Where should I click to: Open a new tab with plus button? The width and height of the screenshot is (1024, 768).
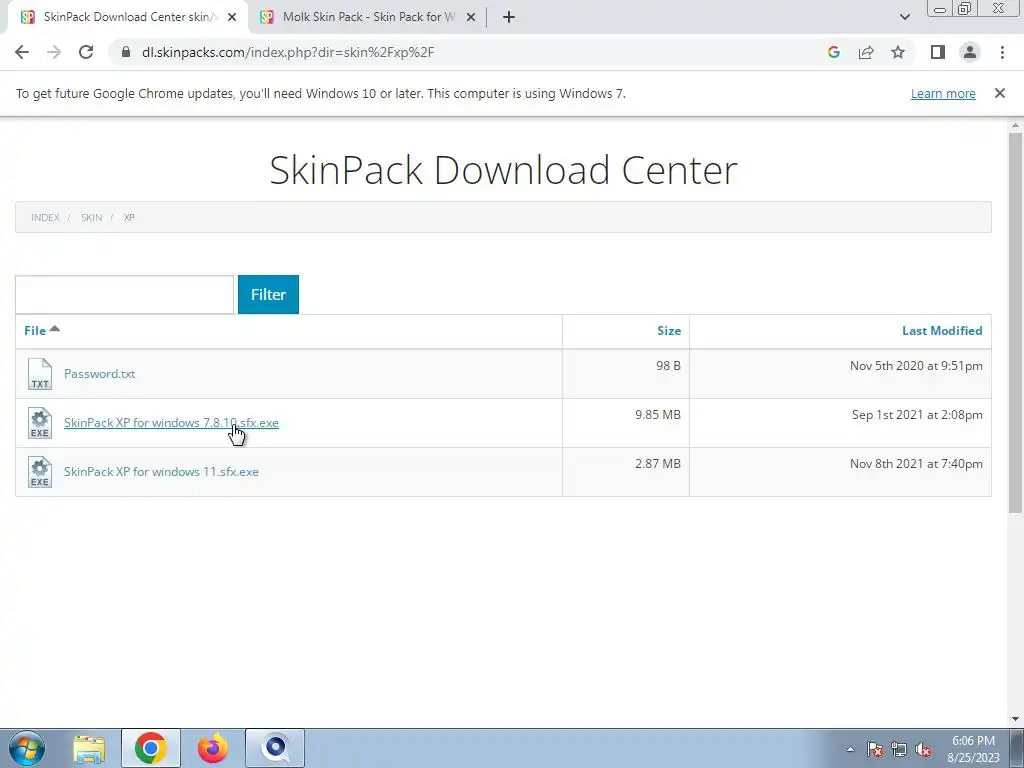[509, 17]
